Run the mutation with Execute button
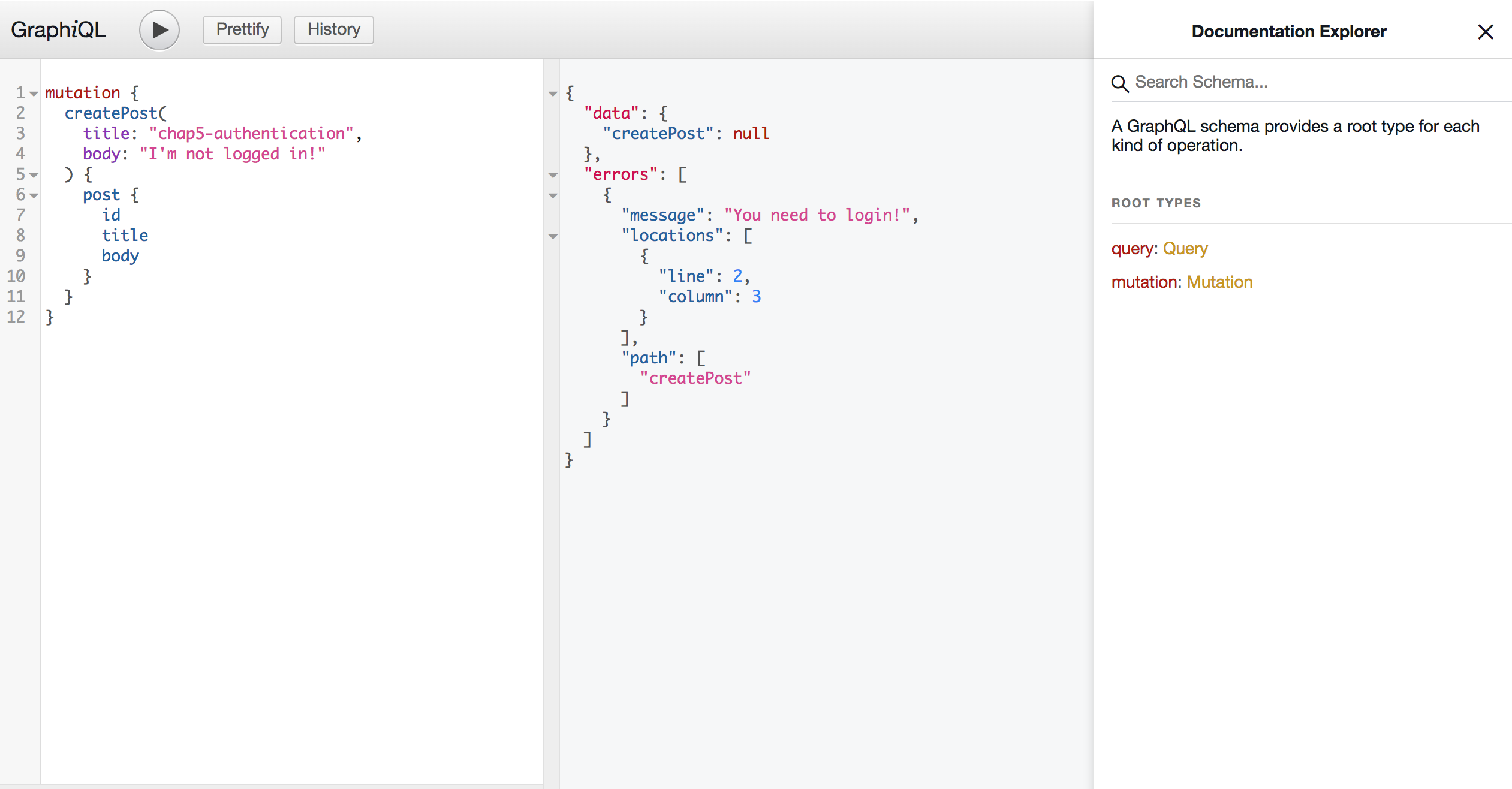 coord(159,30)
